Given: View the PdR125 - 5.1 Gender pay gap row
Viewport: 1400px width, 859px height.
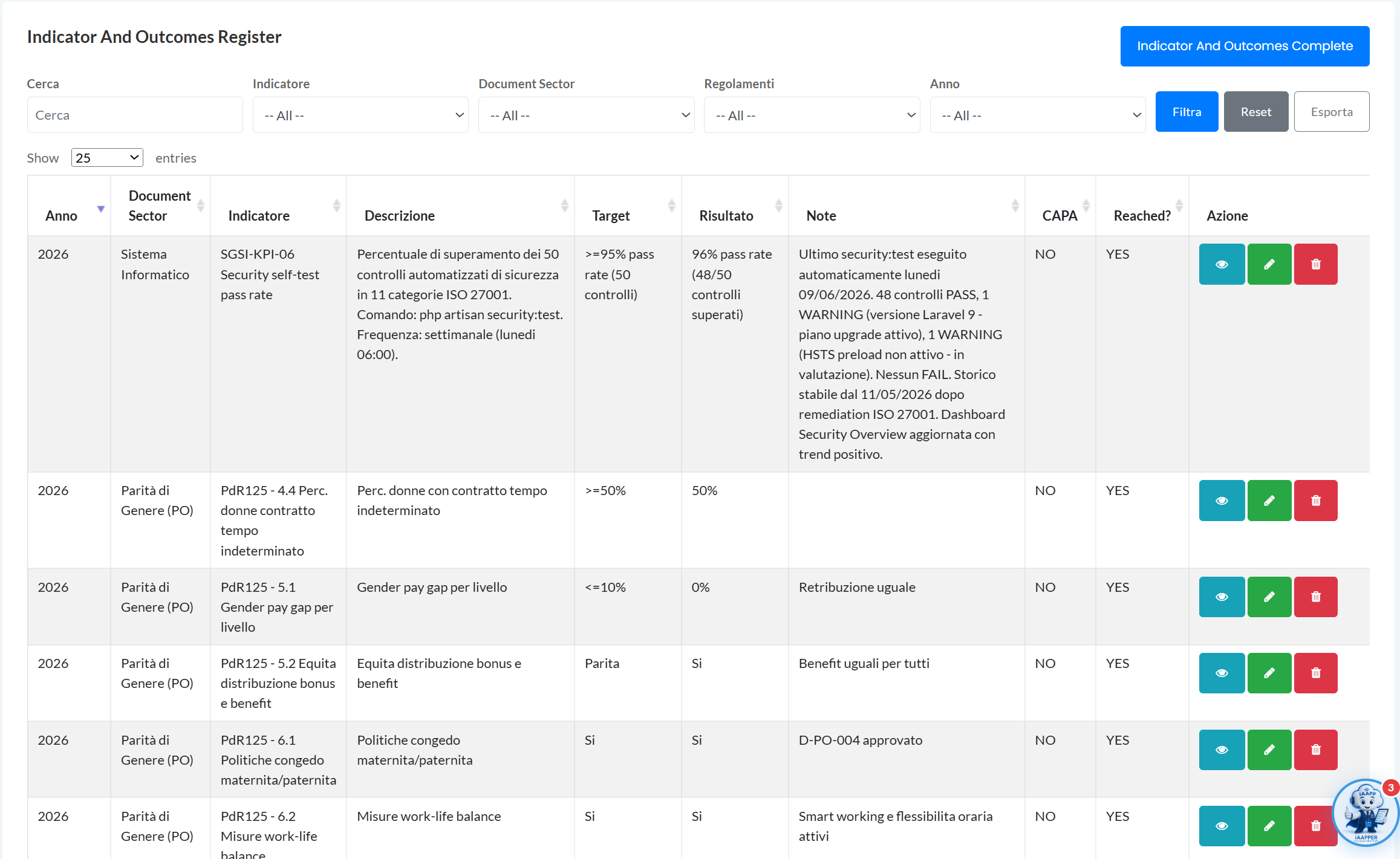Looking at the screenshot, I should point(1222,597).
